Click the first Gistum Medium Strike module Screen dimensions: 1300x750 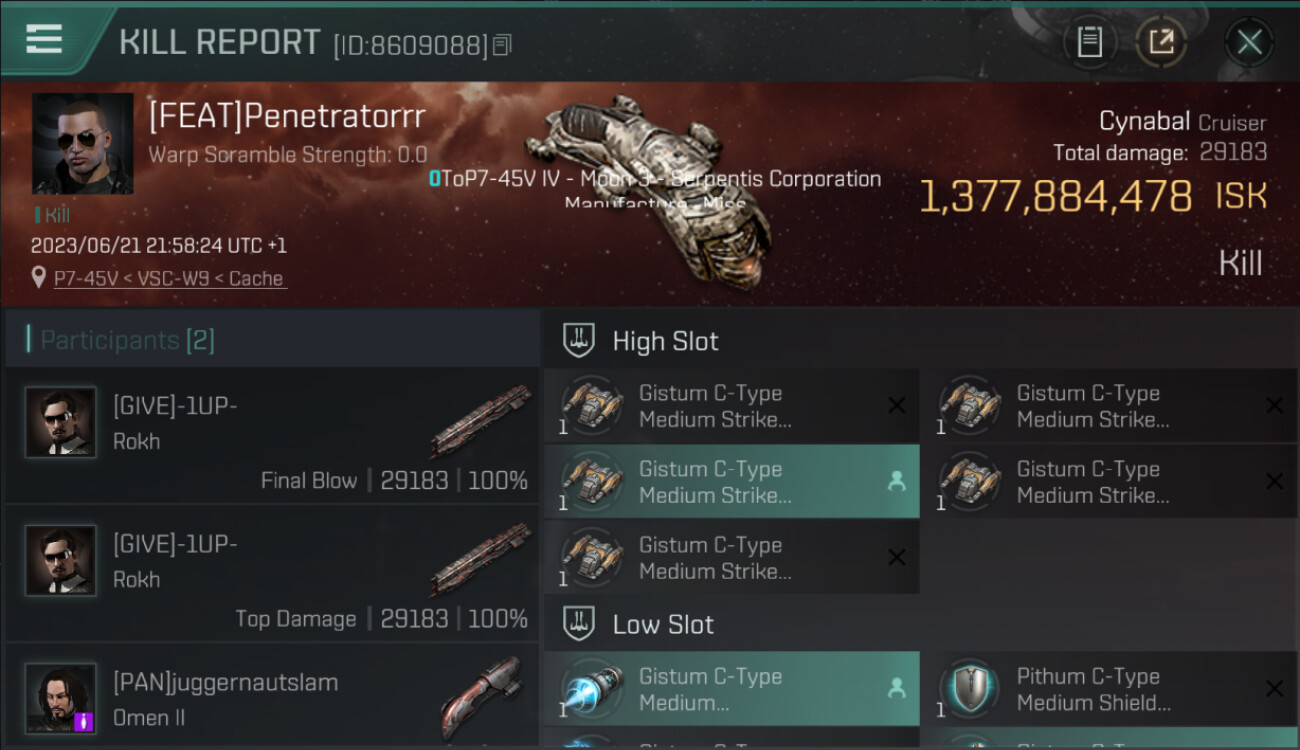(x=731, y=406)
